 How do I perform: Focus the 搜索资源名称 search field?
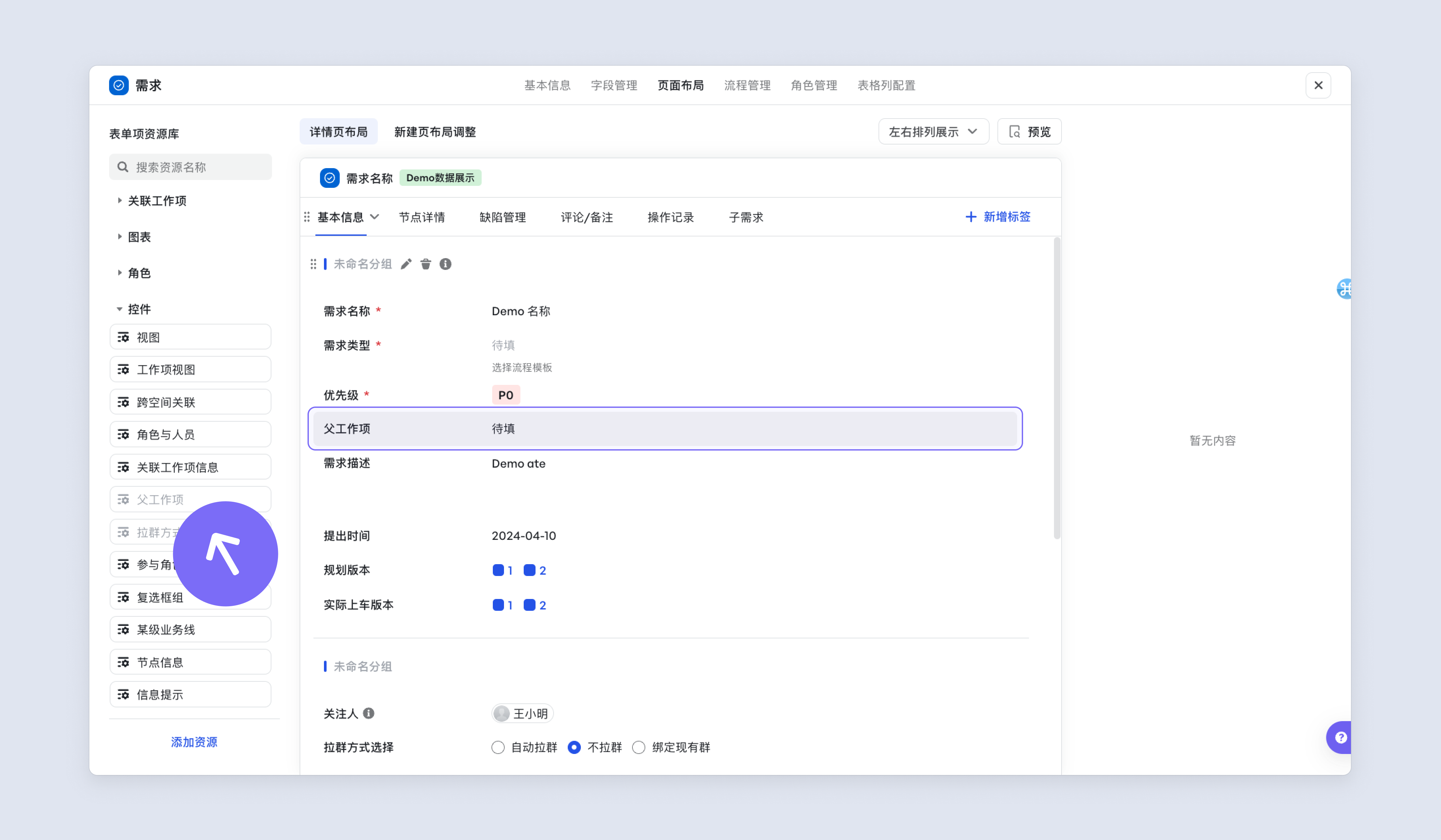pos(191,167)
